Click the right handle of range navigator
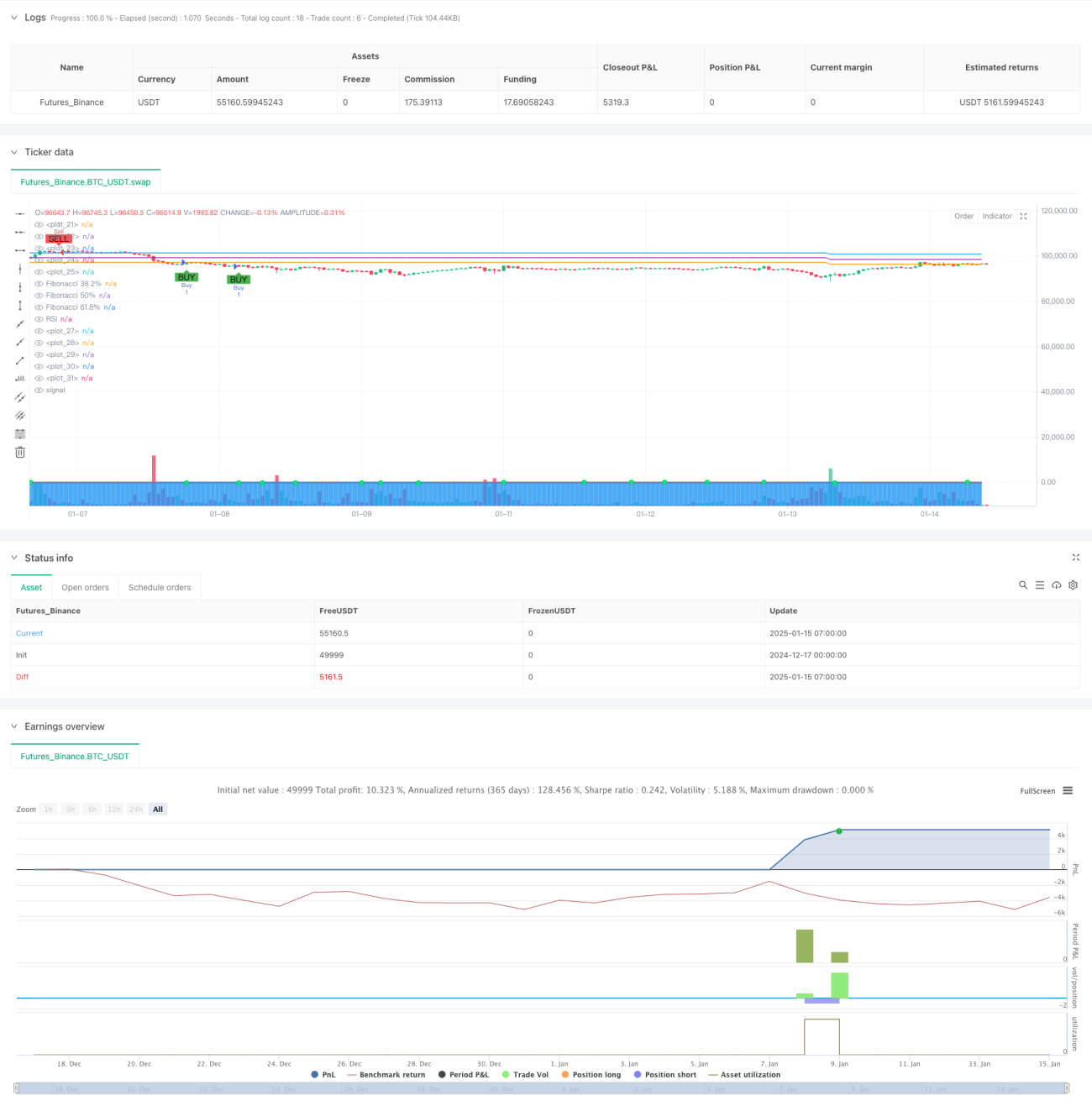This screenshot has height=1111, width=1092. tap(1067, 1088)
